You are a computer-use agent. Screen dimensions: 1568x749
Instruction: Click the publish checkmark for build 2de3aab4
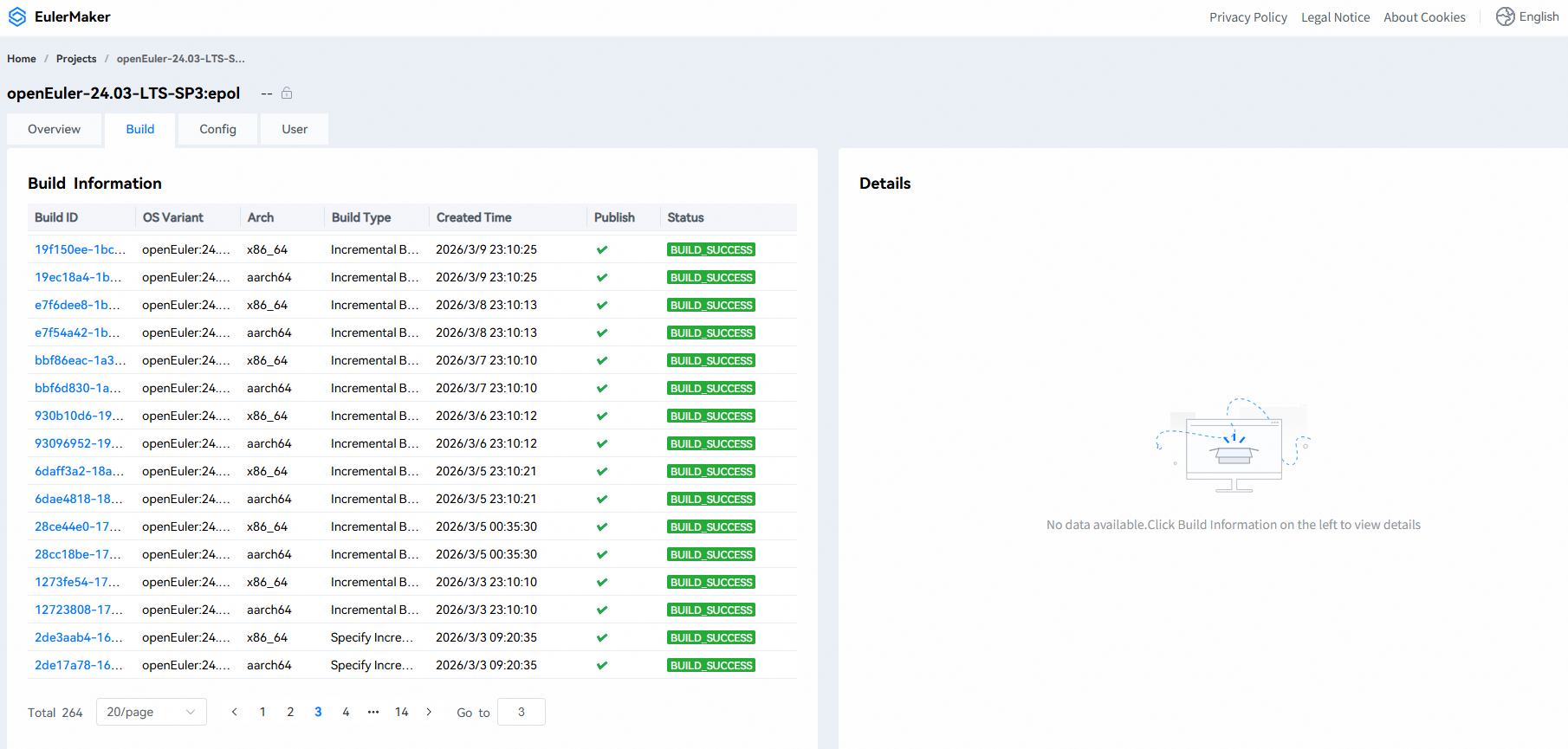click(x=602, y=637)
